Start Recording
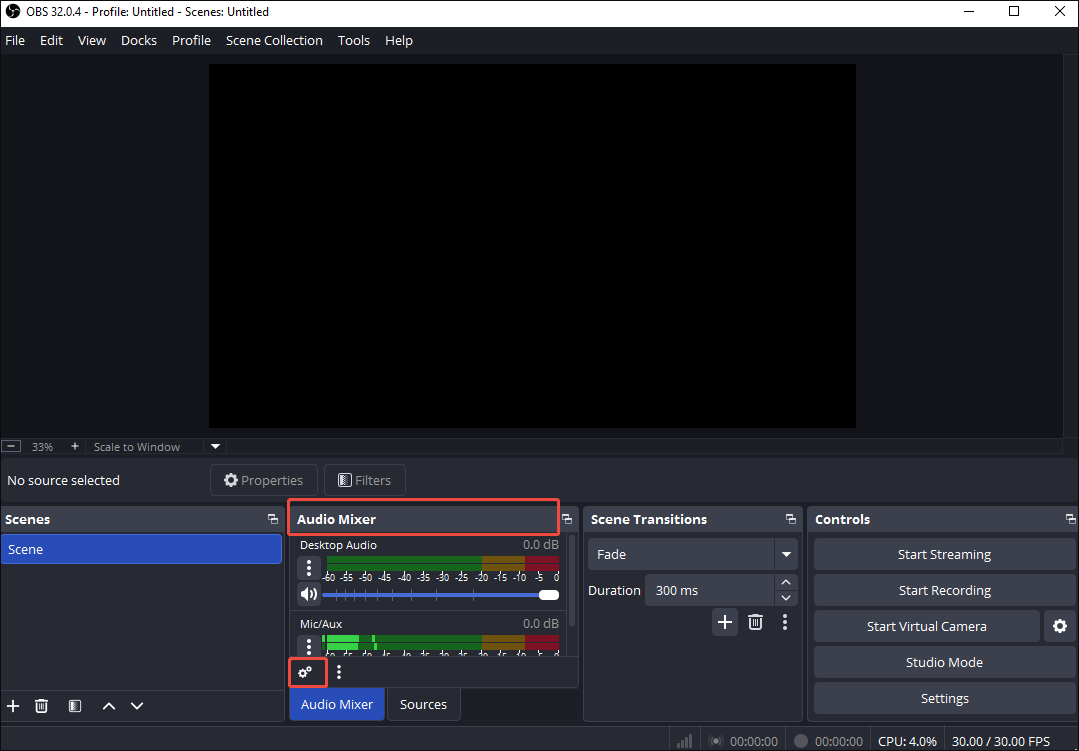The height and width of the screenshot is (751, 1079). click(x=943, y=590)
